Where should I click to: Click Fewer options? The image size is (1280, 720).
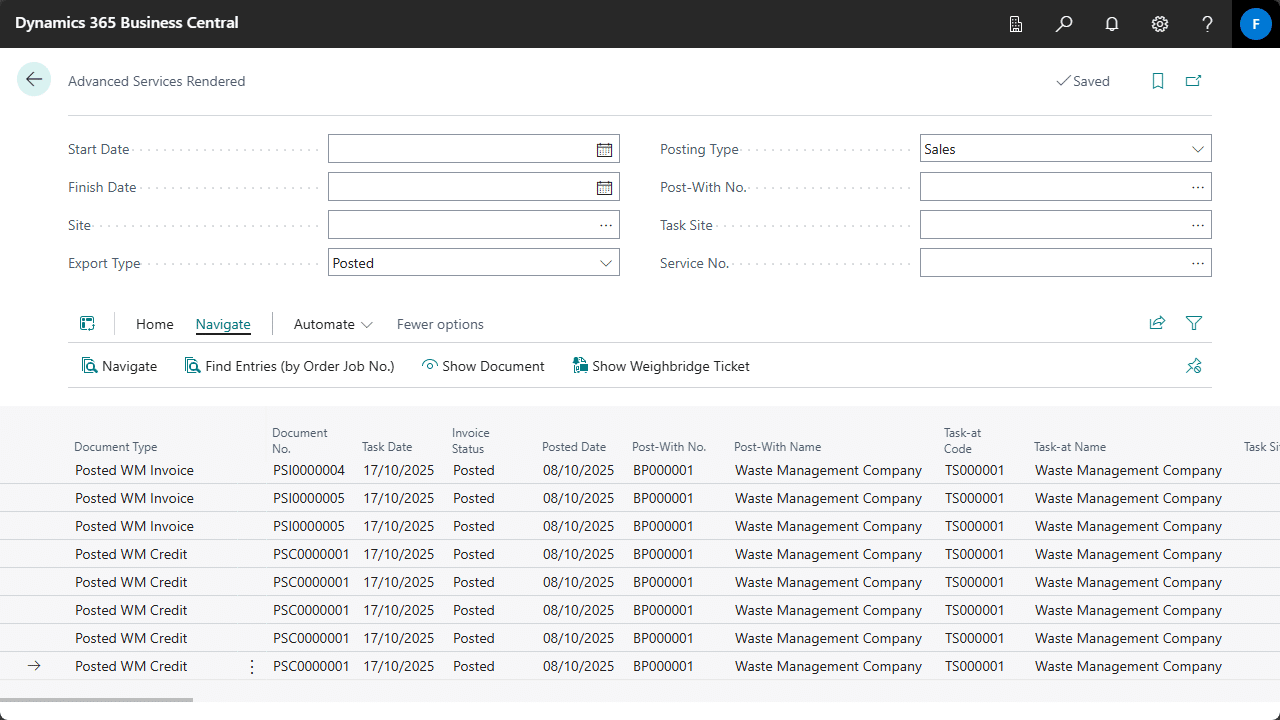(x=440, y=324)
